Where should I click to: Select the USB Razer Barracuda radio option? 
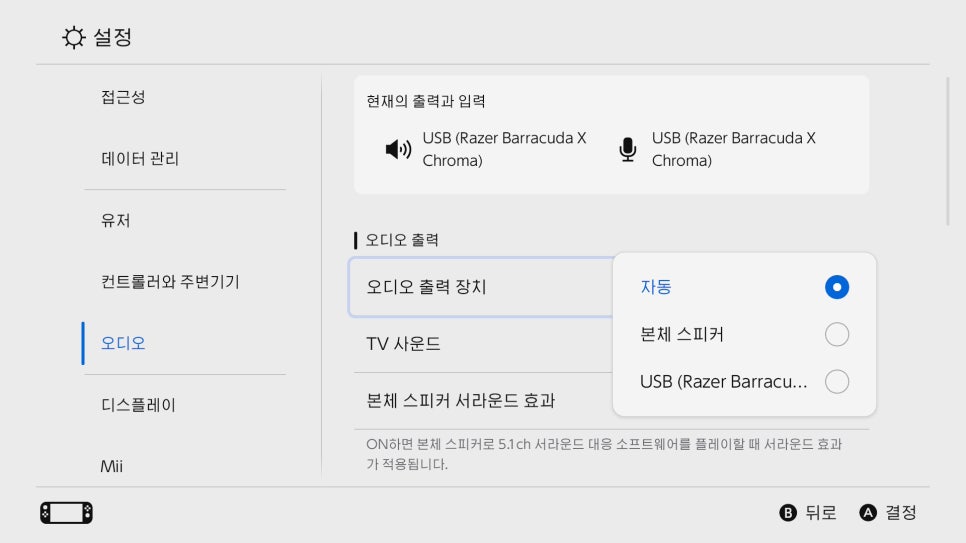[836, 381]
